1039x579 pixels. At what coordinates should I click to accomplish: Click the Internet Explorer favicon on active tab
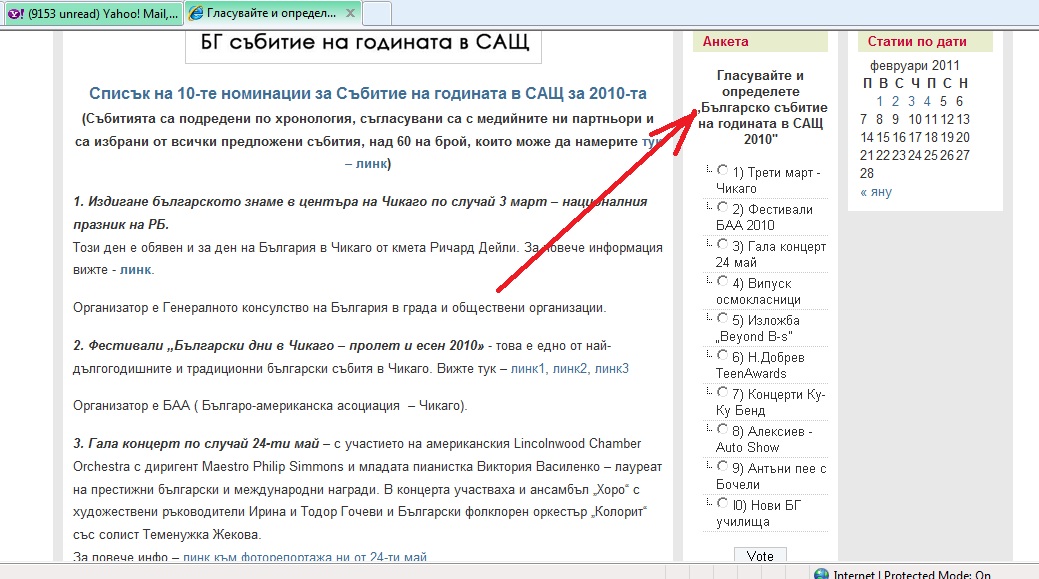tap(198, 13)
